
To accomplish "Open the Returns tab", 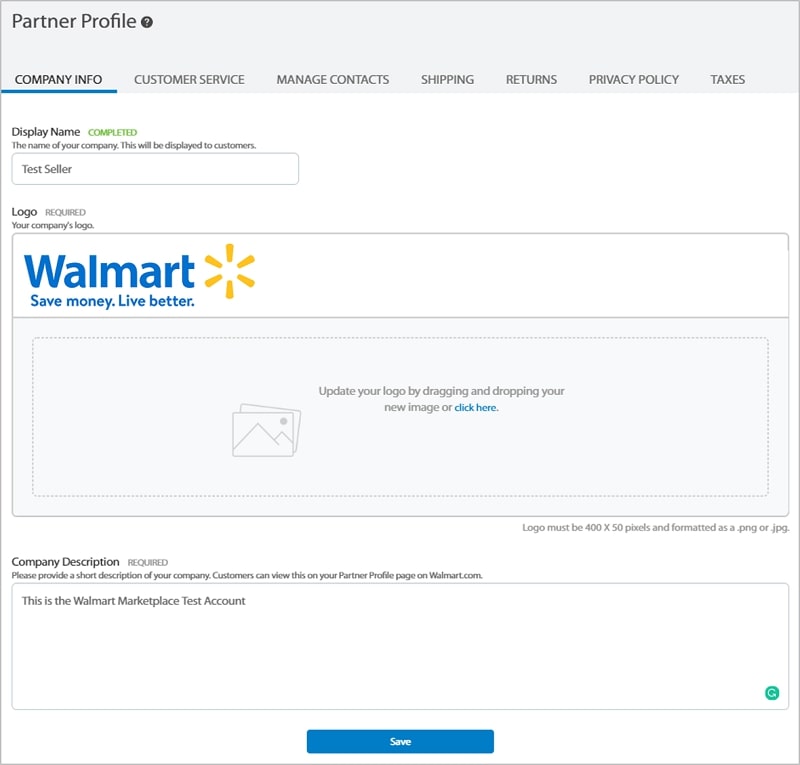I will (x=531, y=79).
